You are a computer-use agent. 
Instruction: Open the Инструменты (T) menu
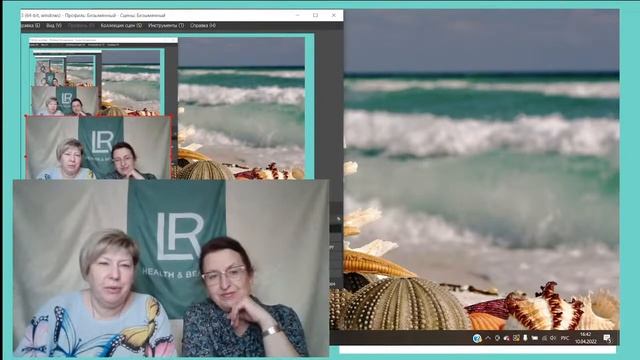click(x=166, y=25)
